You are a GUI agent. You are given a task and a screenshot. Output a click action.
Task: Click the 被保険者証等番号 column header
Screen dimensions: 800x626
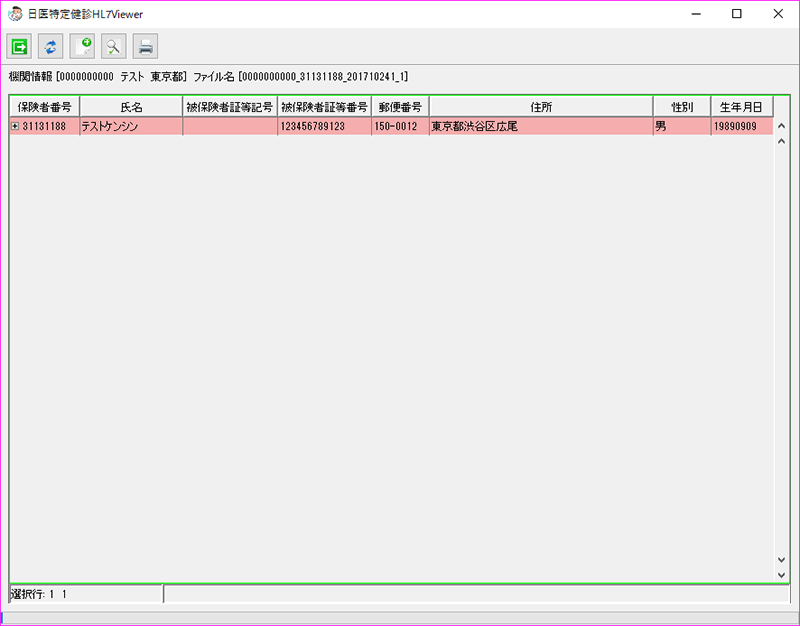click(324, 107)
